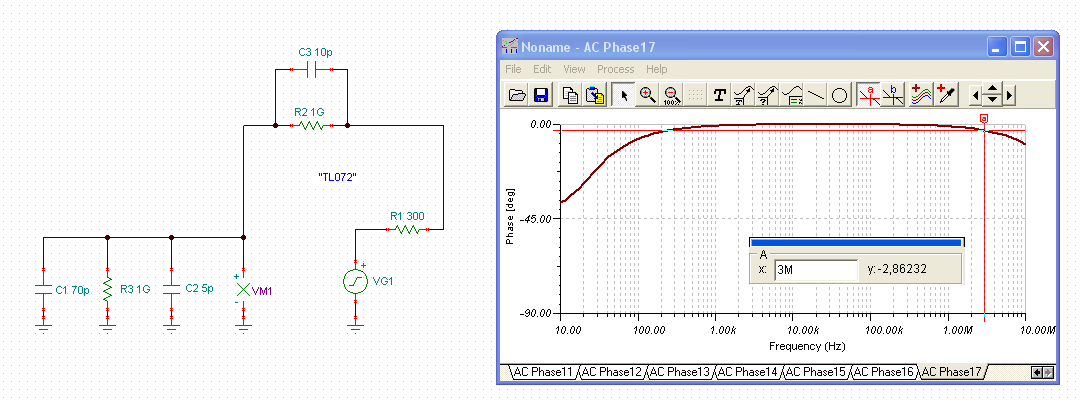Close the AC Phase17 window
Image resolution: width=1081 pixels, height=405 pixels.
[1044, 47]
